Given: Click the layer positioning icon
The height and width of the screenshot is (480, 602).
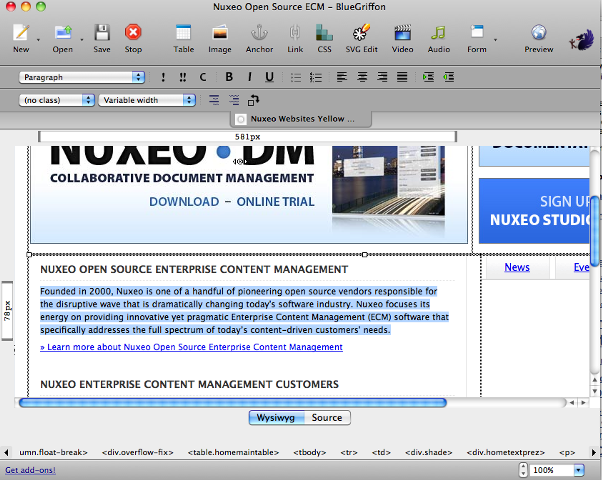Looking at the screenshot, I should pyautogui.click(x=253, y=100).
